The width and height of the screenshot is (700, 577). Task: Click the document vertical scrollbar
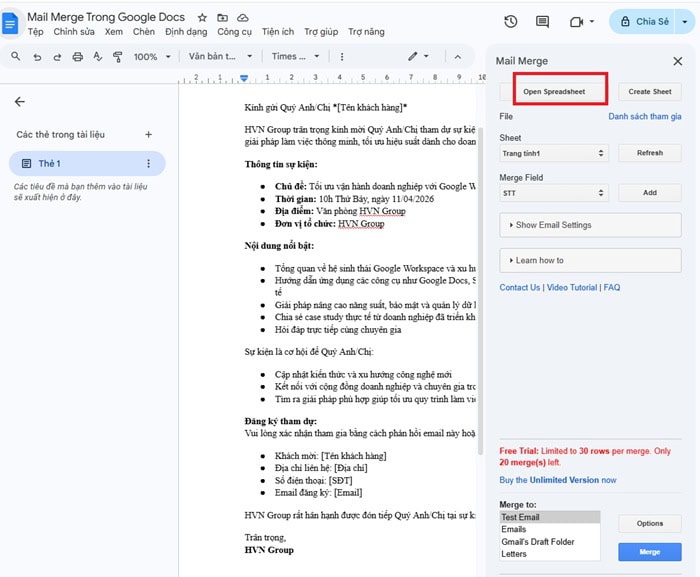481,290
